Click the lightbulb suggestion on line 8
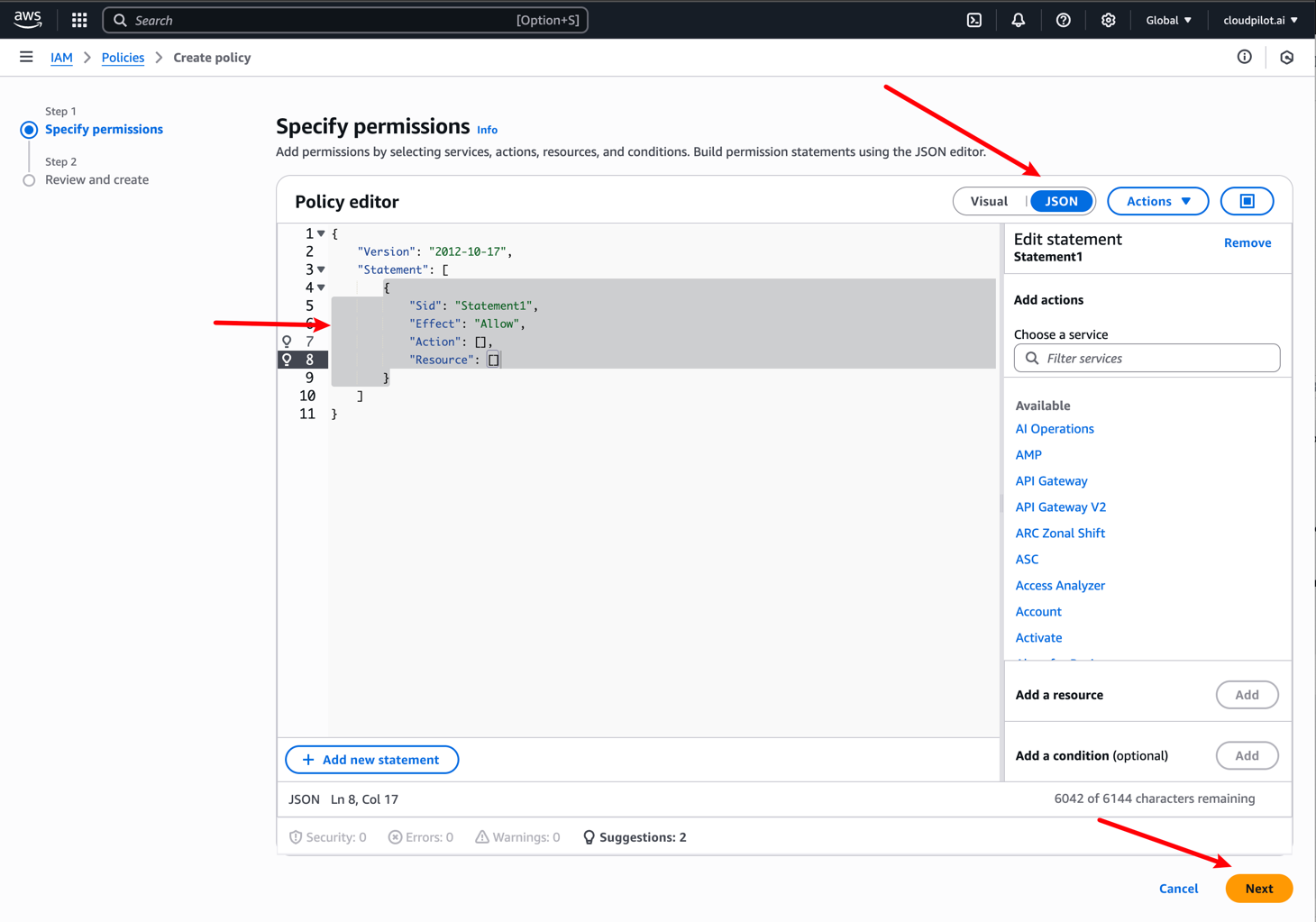The width and height of the screenshot is (1316, 922). tap(286, 359)
